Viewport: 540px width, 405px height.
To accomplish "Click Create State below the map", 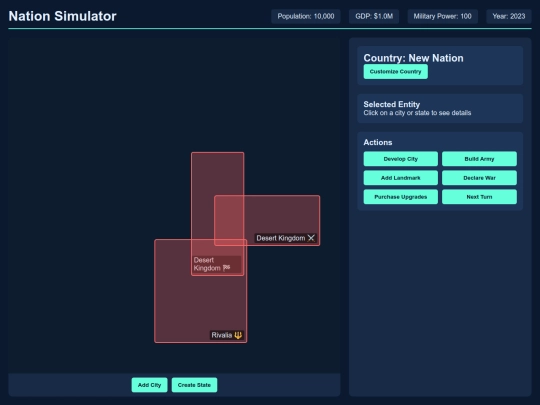I will coord(194,385).
